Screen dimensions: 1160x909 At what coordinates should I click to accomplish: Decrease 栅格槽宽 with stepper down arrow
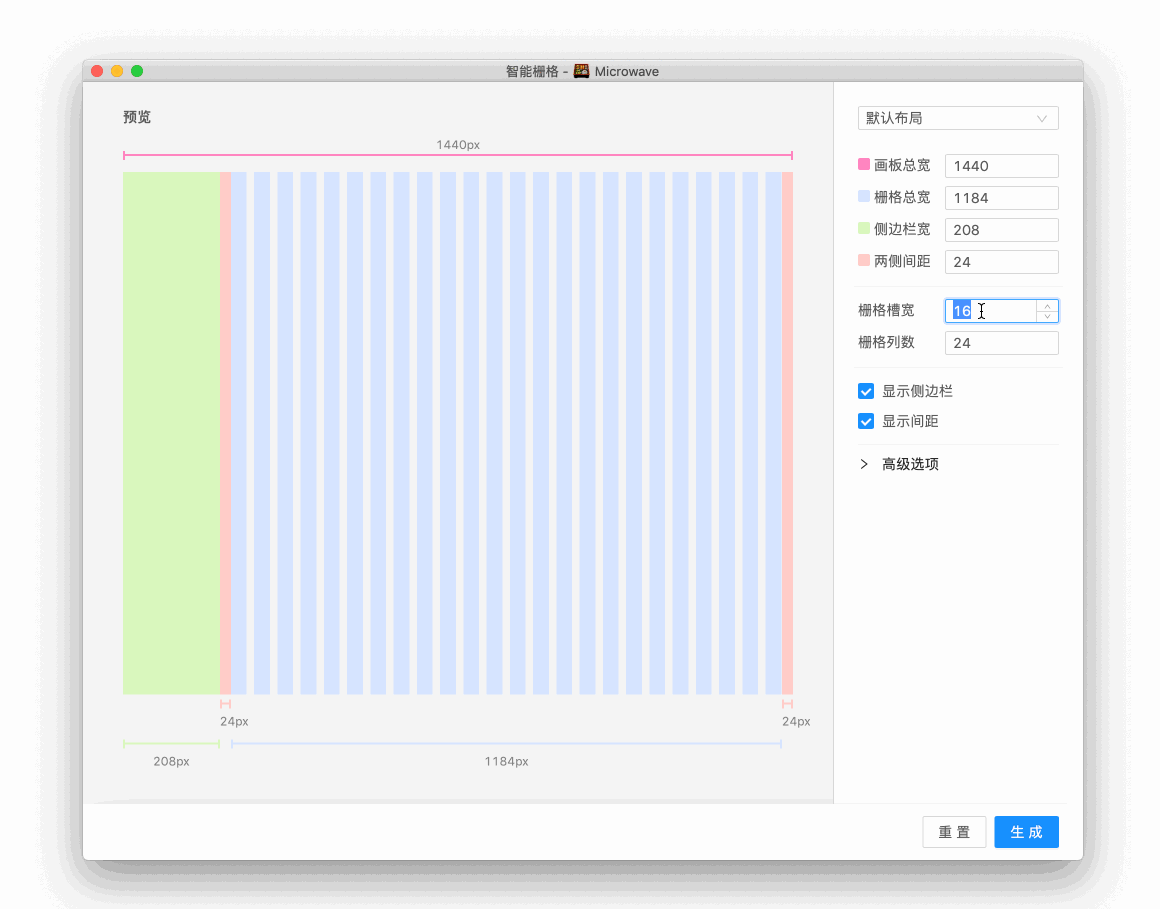(1047, 316)
